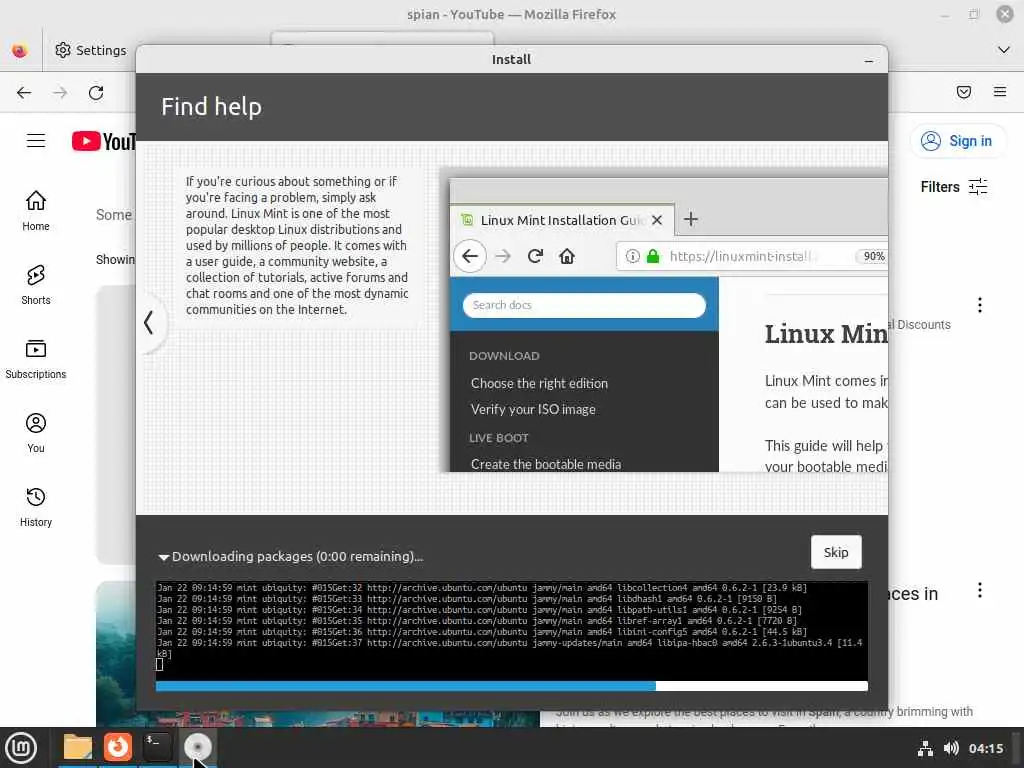This screenshot has height=768, width=1024.
Task: Launch Files manager from taskbar
Action: tap(78, 748)
